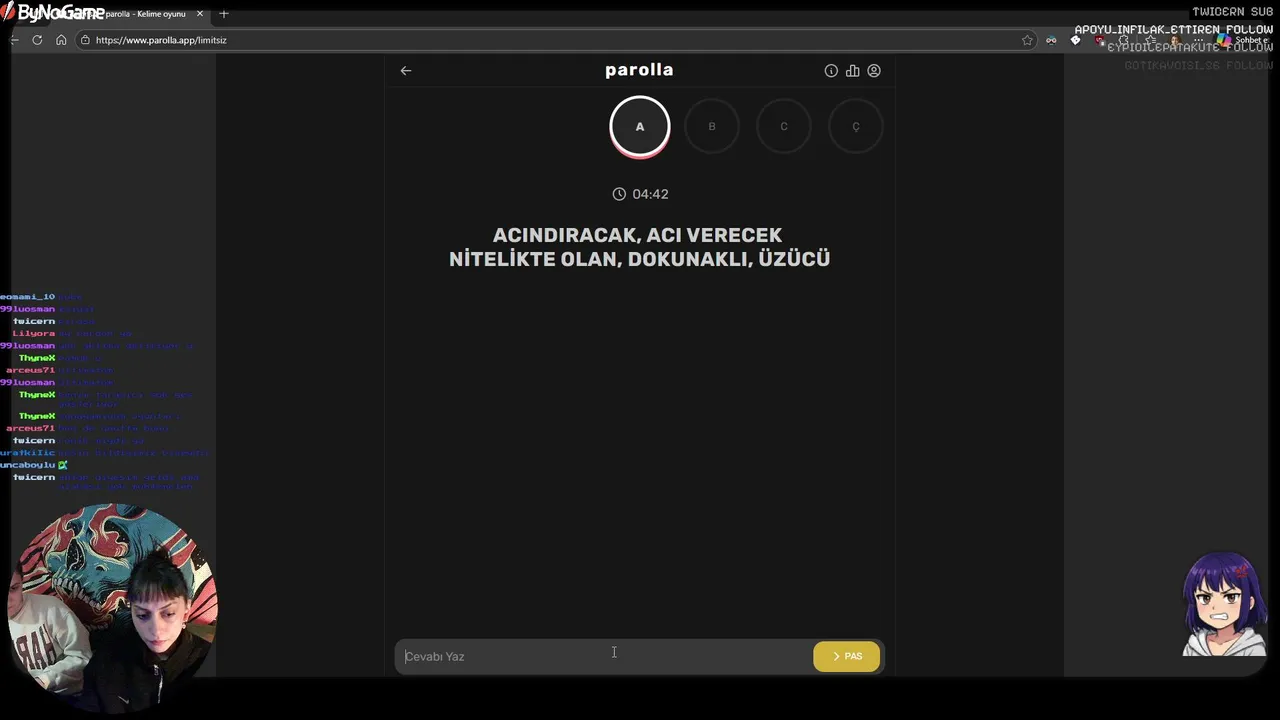The image size is (1280, 720).
Task: Click the Cevabı Yaz answer field
Action: click(x=604, y=656)
